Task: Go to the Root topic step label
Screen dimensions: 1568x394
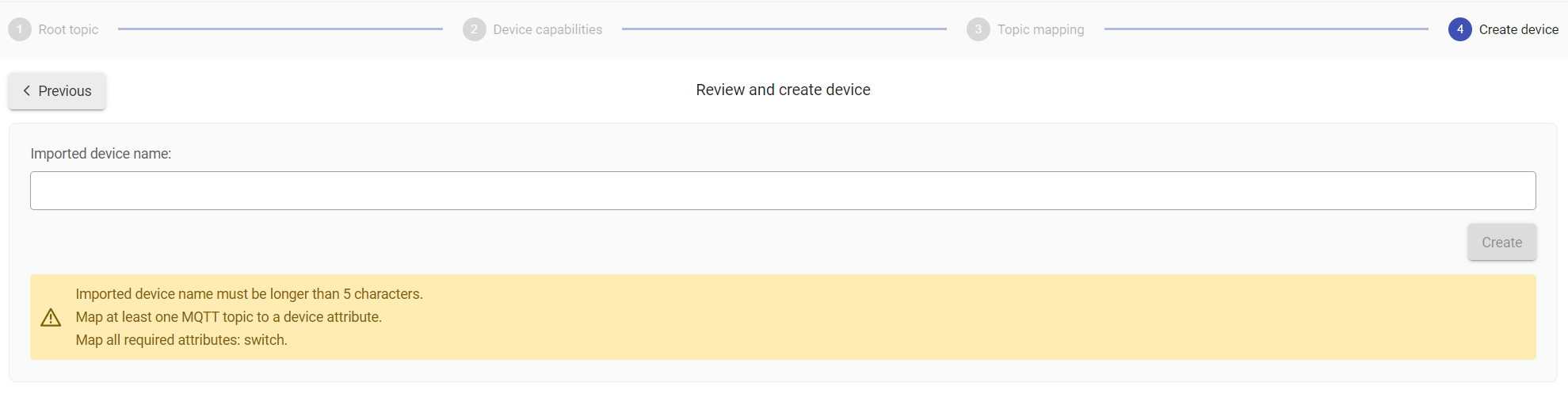Action: 68,29
